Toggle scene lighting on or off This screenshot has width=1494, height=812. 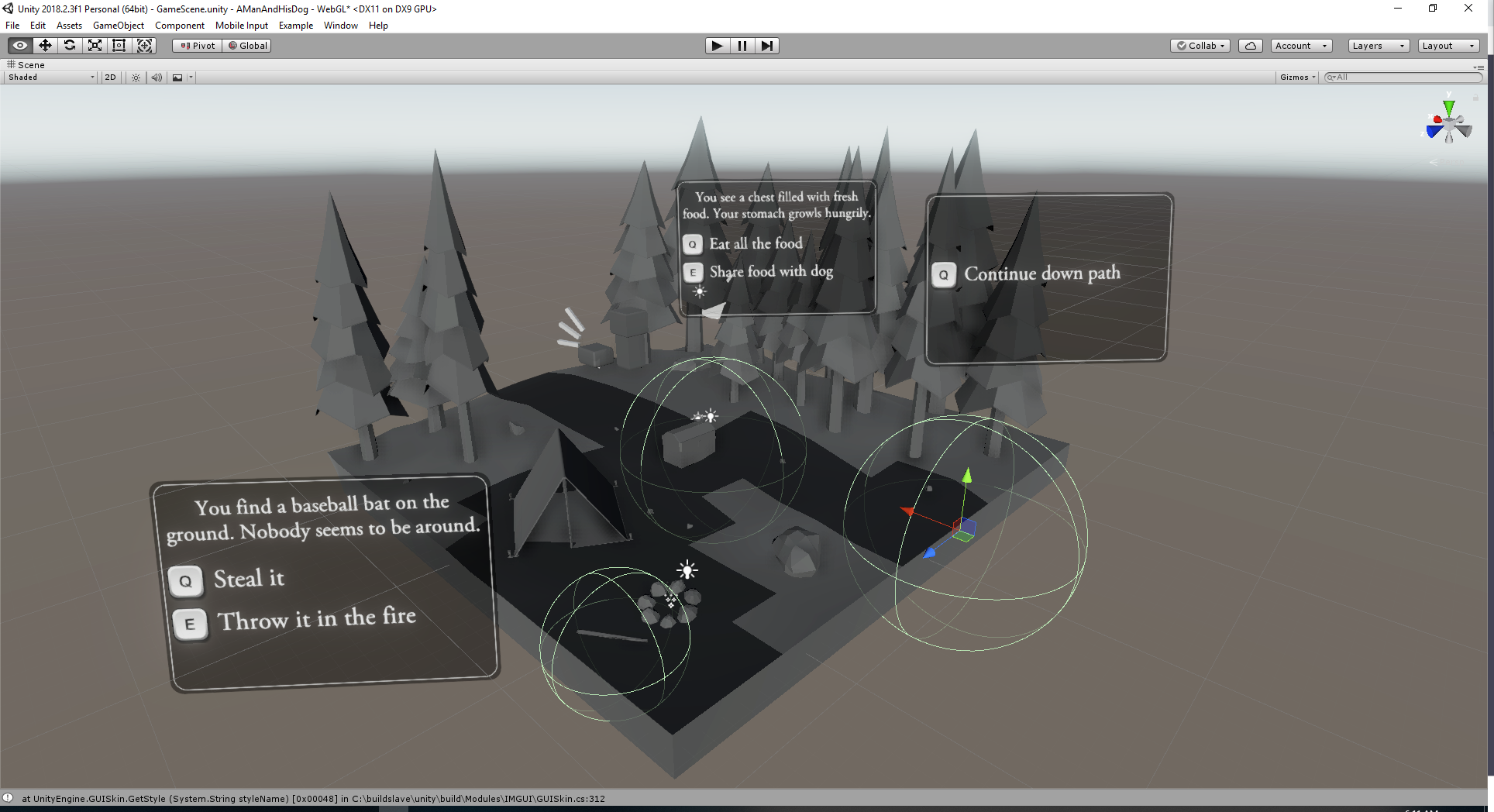click(x=136, y=77)
